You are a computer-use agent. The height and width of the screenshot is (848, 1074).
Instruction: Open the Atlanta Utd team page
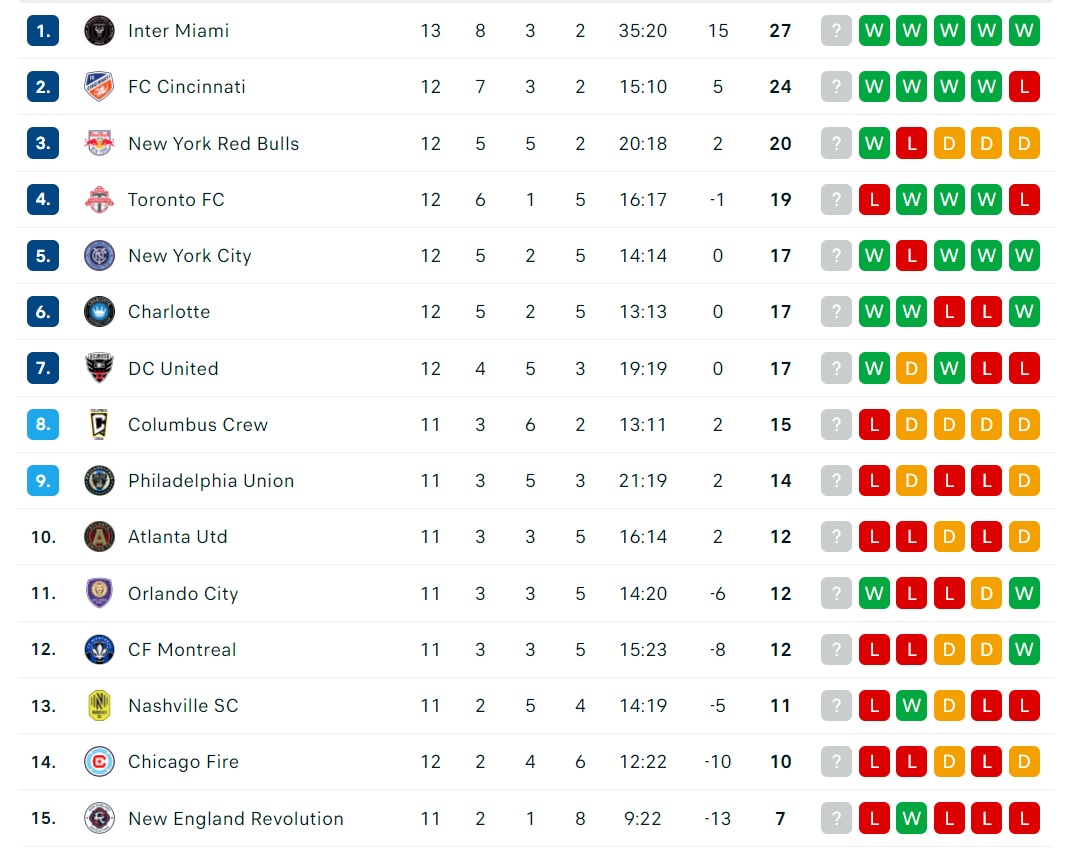coord(177,537)
